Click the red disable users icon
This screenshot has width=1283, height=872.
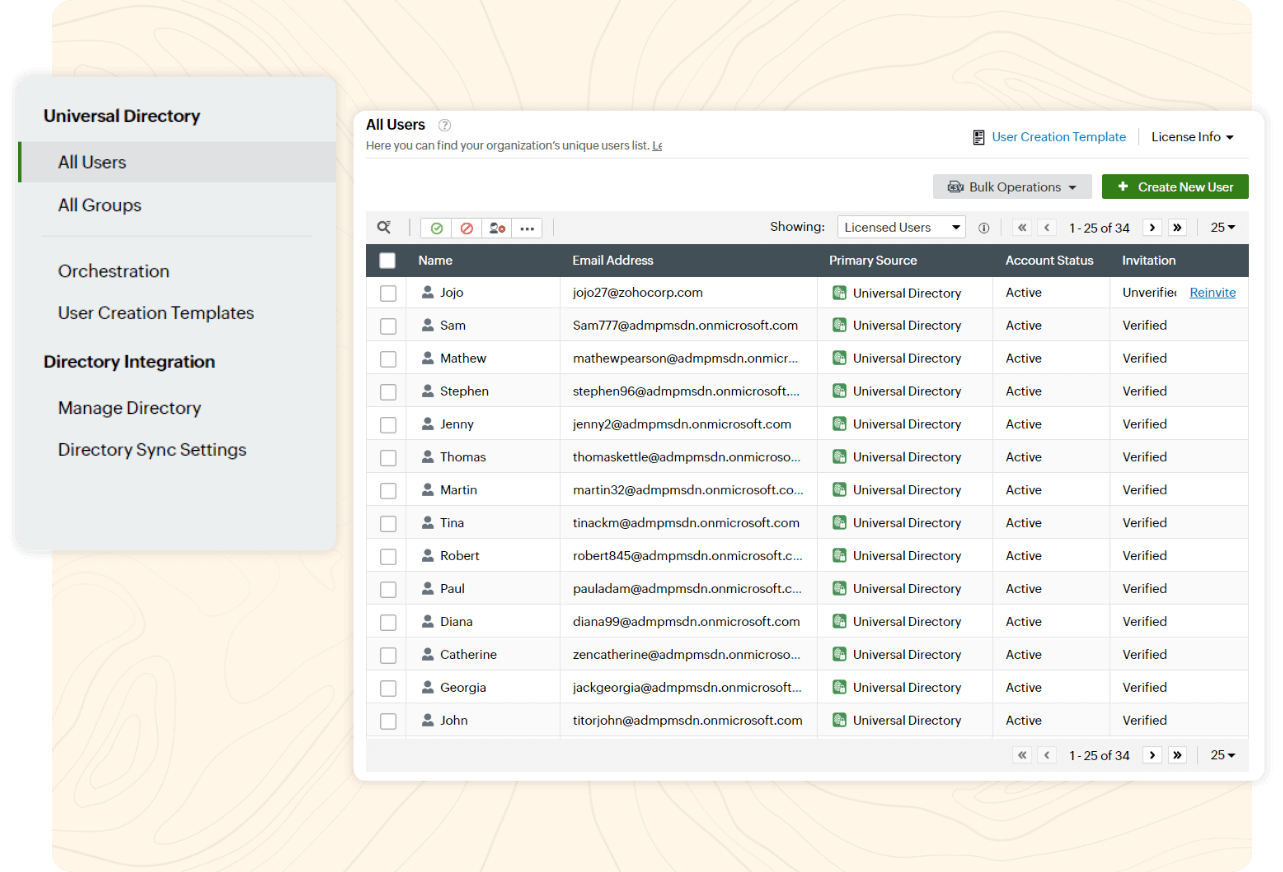(x=466, y=227)
